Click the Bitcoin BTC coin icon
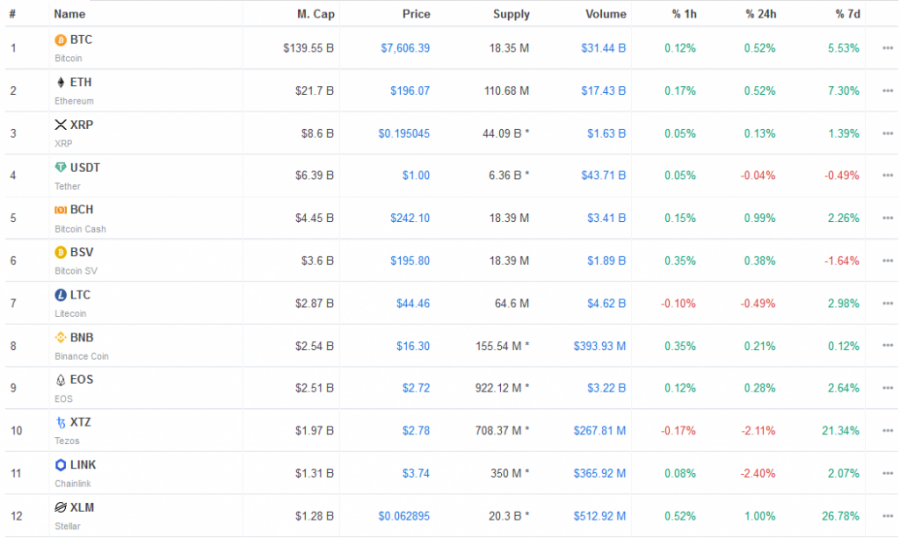The height and width of the screenshot is (538, 900). (60, 40)
